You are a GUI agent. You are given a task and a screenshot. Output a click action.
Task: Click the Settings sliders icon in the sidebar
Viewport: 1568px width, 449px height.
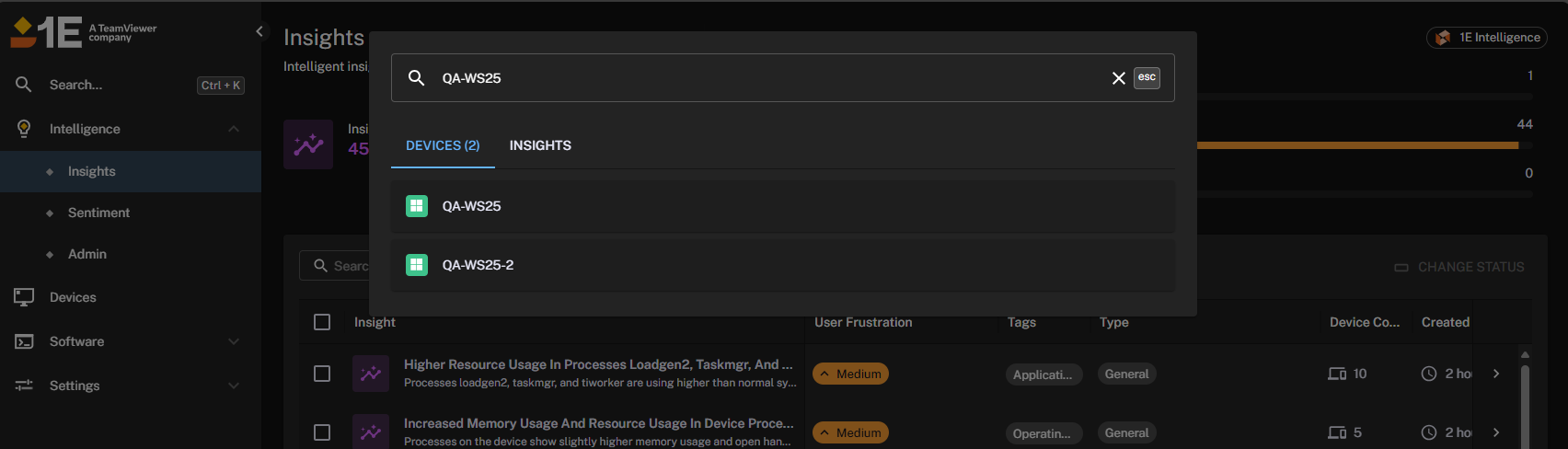point(24,386)
